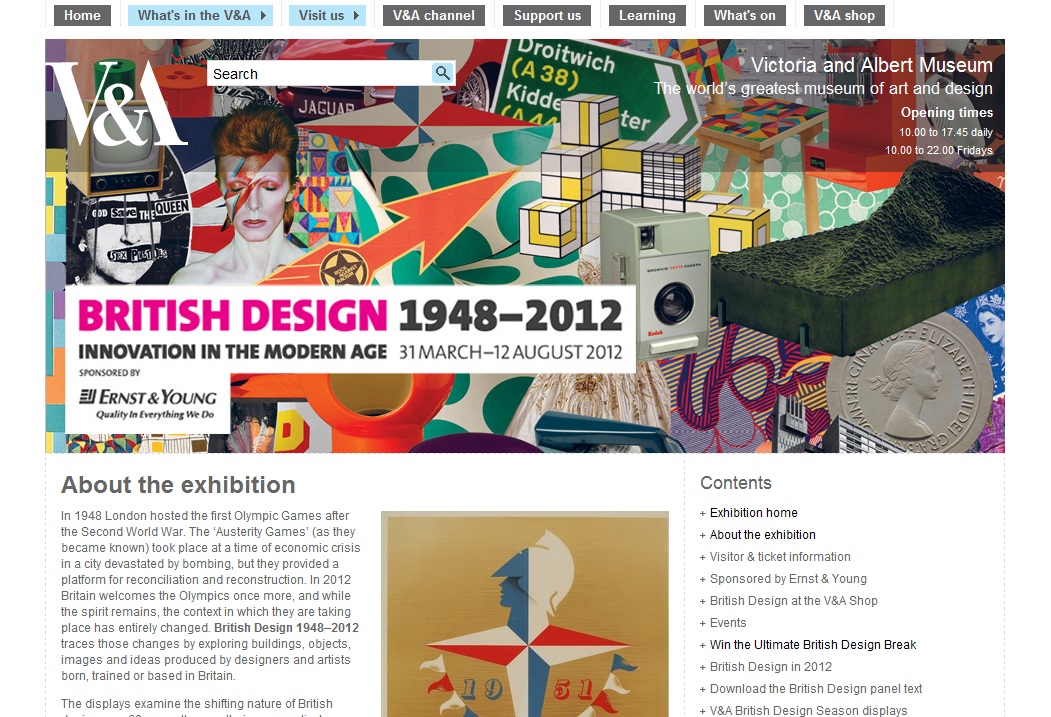Expand the What's in the V&A menu arrow
Image resolution: width=1051 pixels, height=717 pixels.
click(x=263, y=15)
